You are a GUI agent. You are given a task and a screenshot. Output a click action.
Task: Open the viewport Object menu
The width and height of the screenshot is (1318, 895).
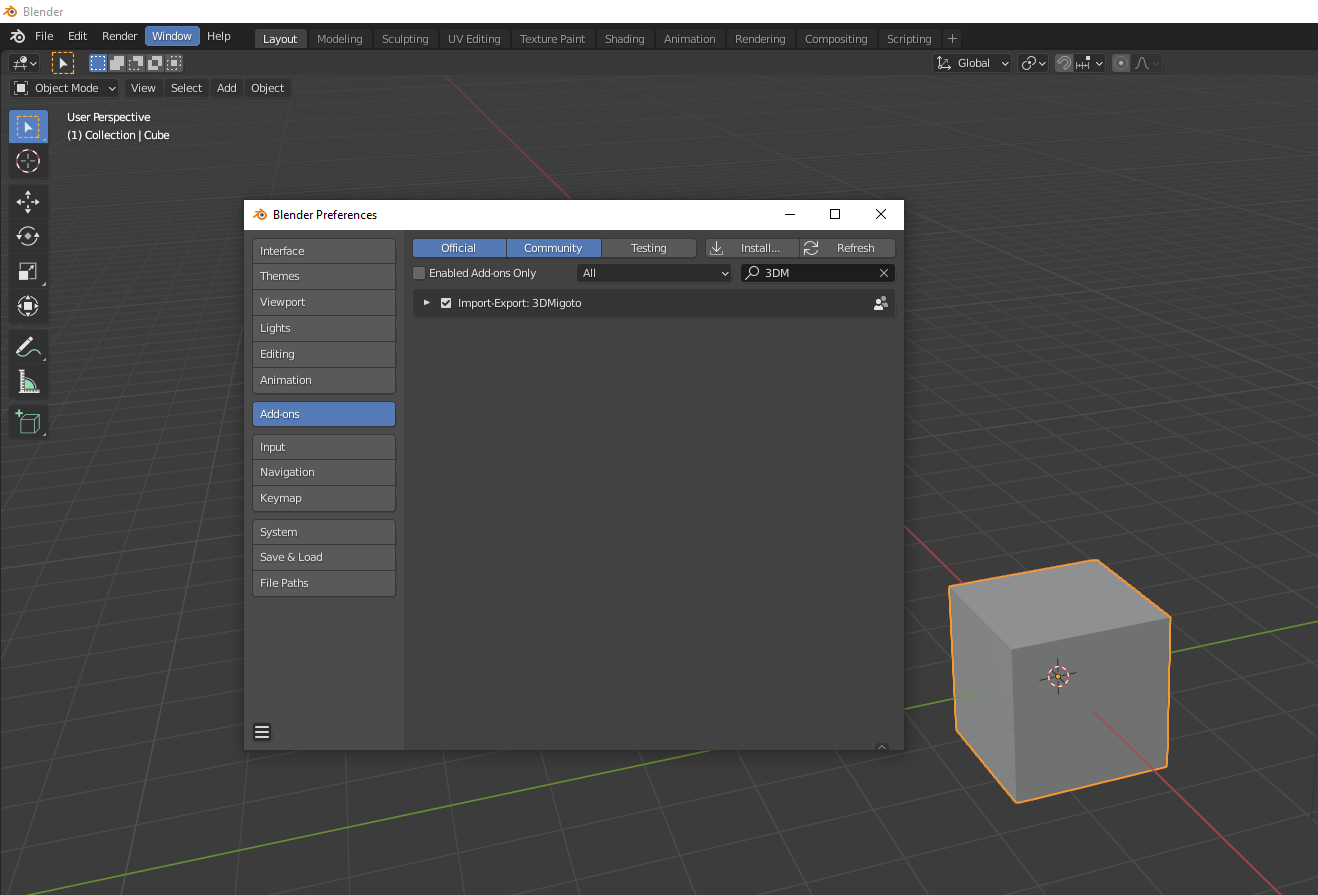pyautogui.click(x=268, y=88)
